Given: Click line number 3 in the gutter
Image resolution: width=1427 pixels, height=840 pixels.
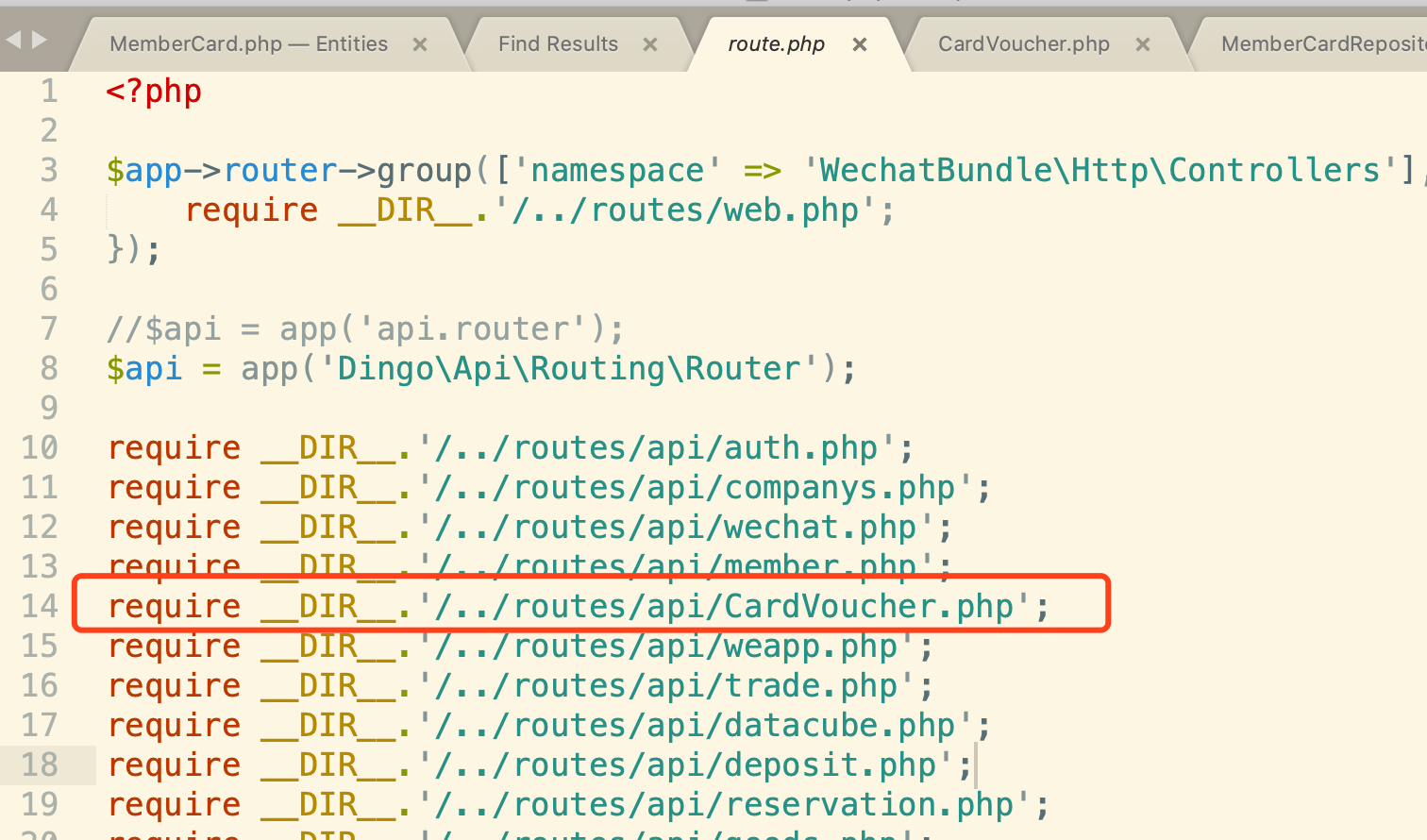Looking at the screenshot, I should (x=49, y=170).
